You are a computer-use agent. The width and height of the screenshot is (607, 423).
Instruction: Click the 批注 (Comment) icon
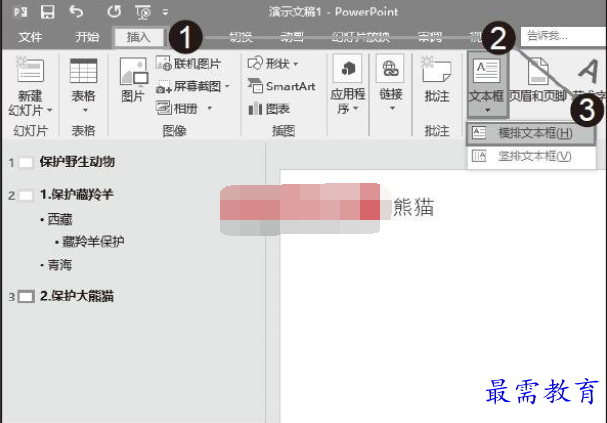tap(437, 70)
